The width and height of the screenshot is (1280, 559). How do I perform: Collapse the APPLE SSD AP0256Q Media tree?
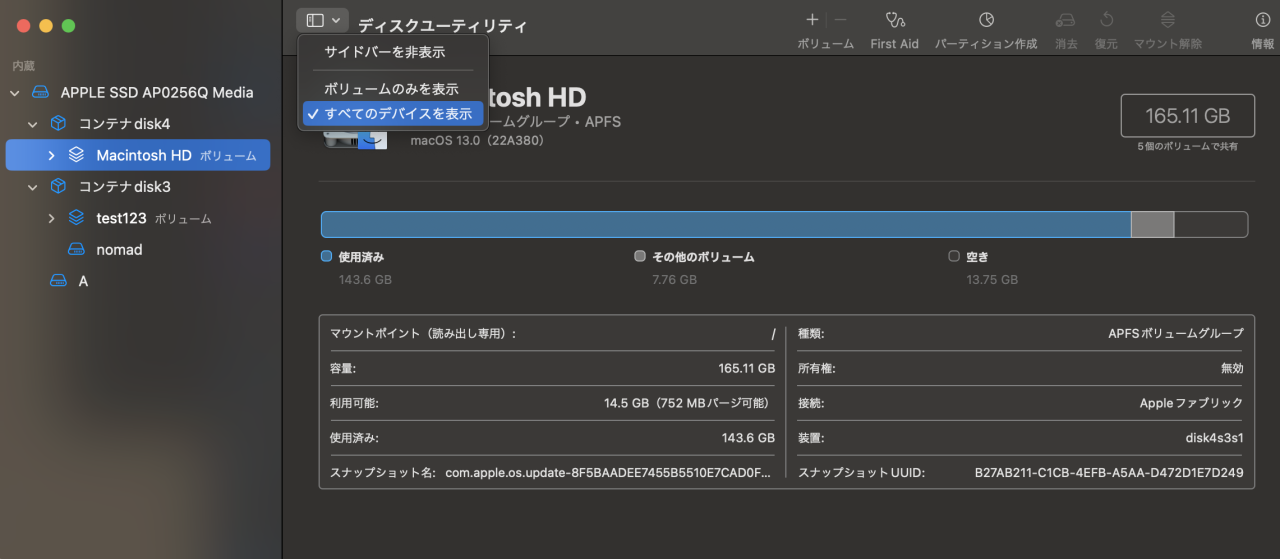pos(15,93)
